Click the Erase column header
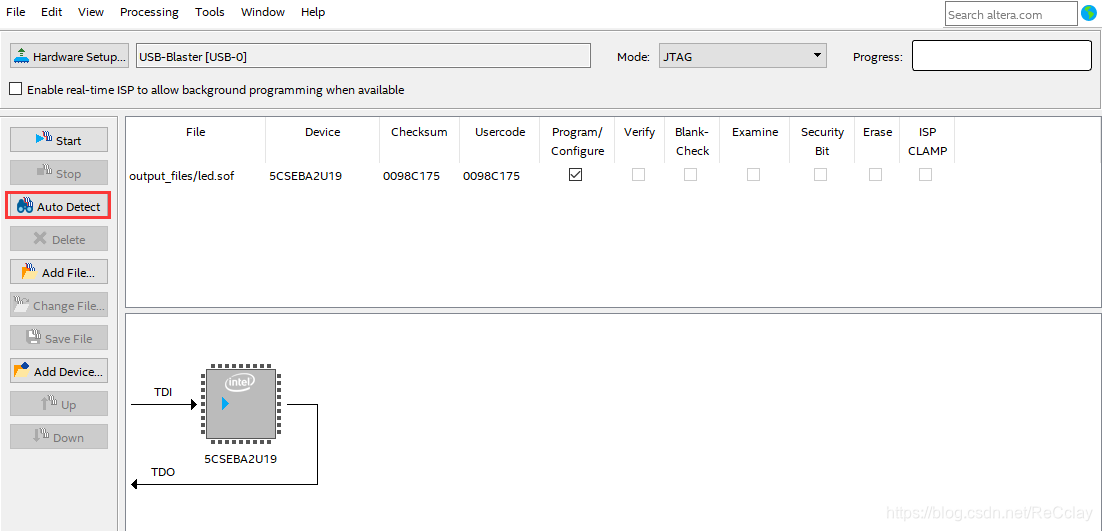Image resolution: width=1102 pixels, height=531 pixels. tap(877, 131)
